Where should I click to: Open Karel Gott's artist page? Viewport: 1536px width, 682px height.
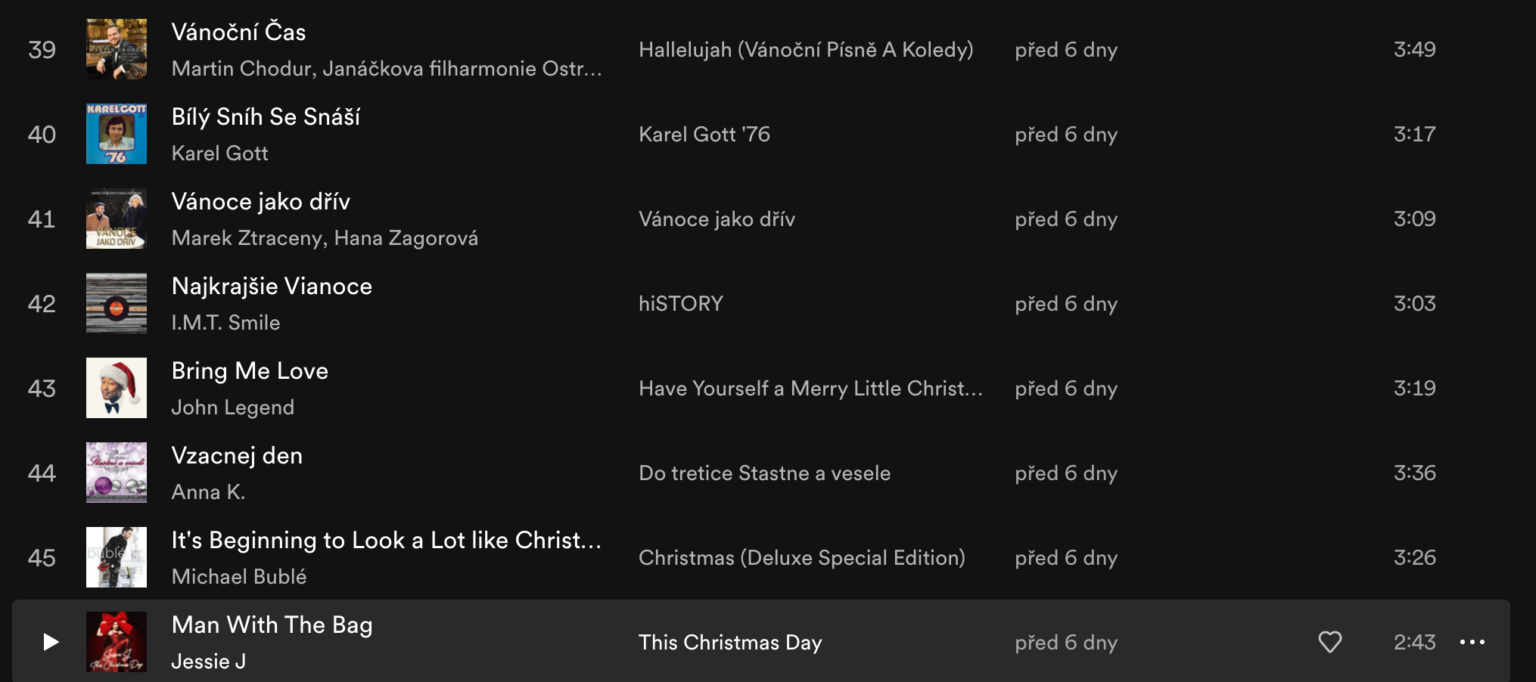[219, 153]
